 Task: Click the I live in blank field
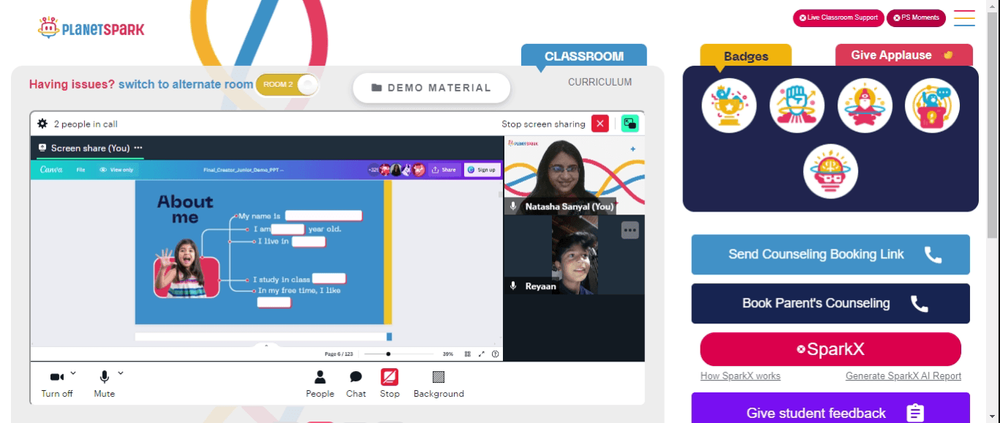click(309, 241)
